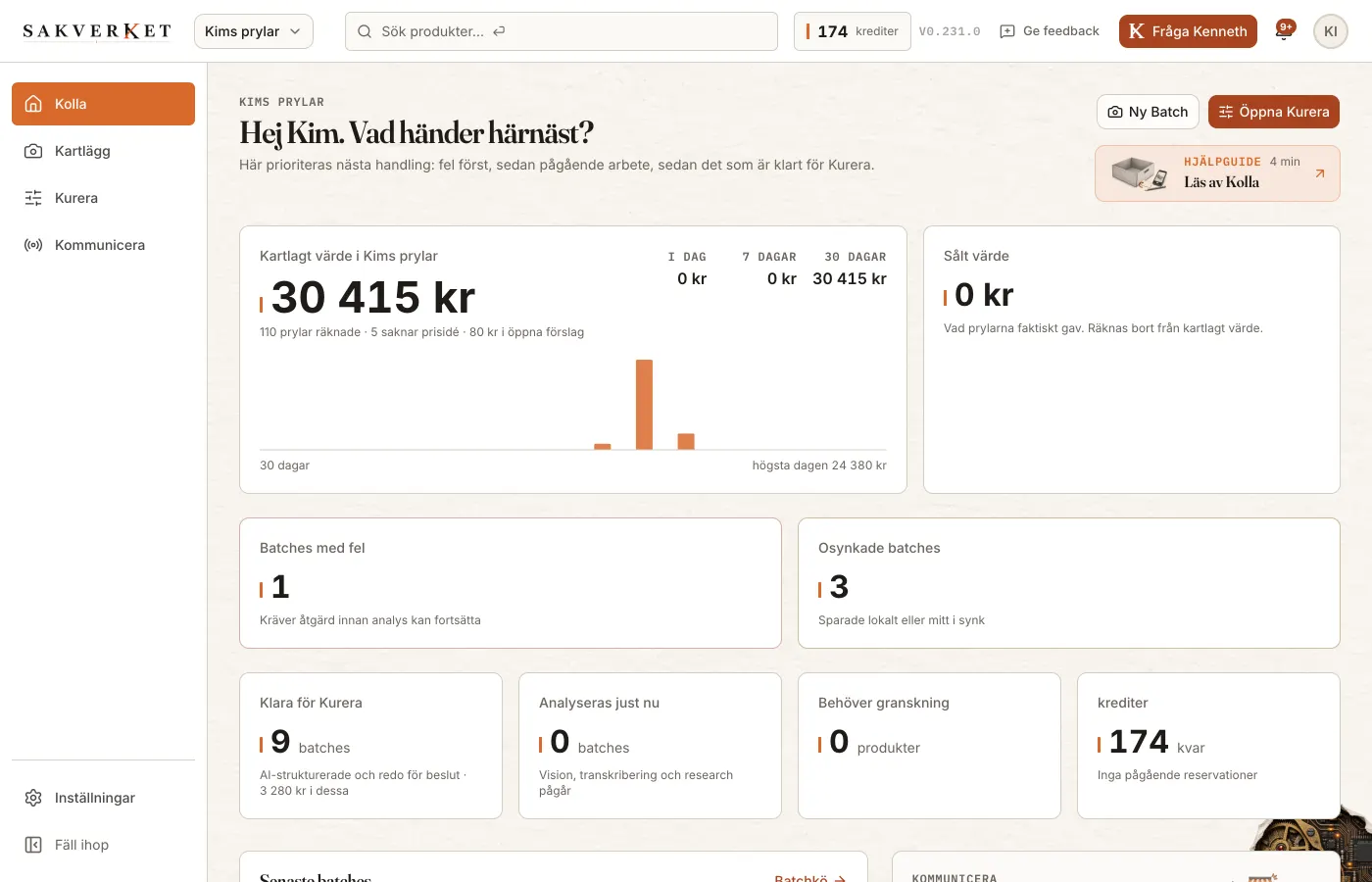The height and width of the screenshot is (882, 1372).
Task: Start a Ny Batch
Action: pyautogui.click(x=1148, y=112)
